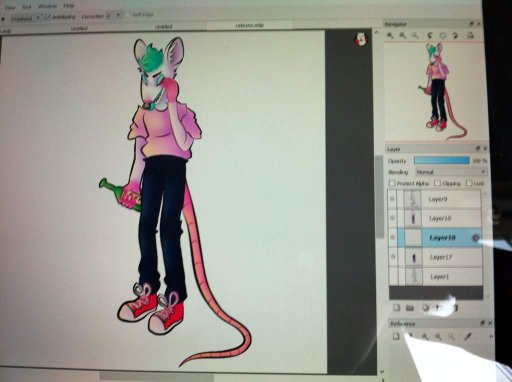
Task: Rotate canvas left using Navigator icon
Action: (x=430, y=35)
